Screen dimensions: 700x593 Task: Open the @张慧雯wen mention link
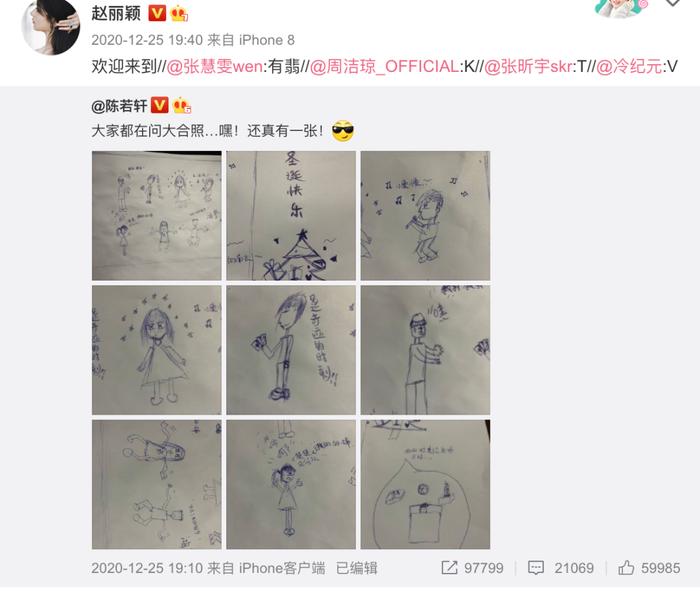click(x=215, y=67)
